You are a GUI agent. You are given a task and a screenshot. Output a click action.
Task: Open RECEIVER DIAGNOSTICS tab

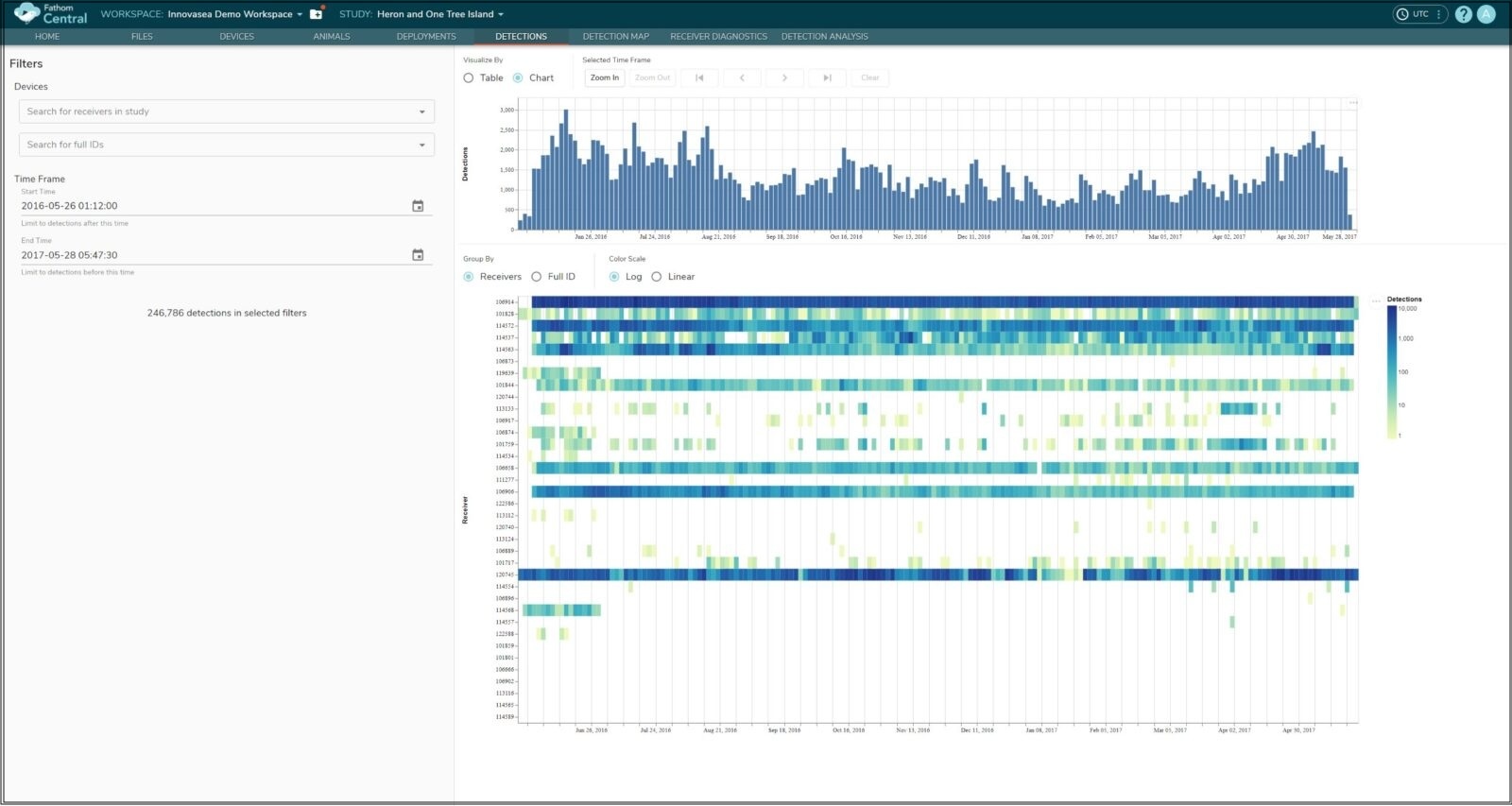718,37
